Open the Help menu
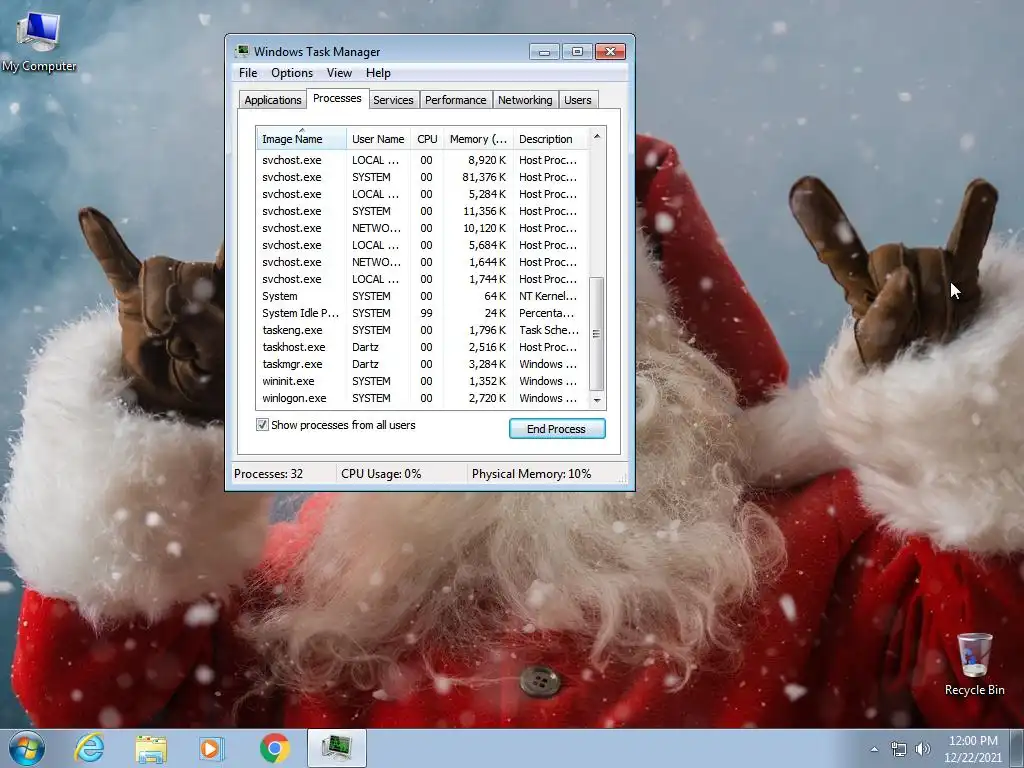This screenshot has height=768, width=1024. click(378, 73)
